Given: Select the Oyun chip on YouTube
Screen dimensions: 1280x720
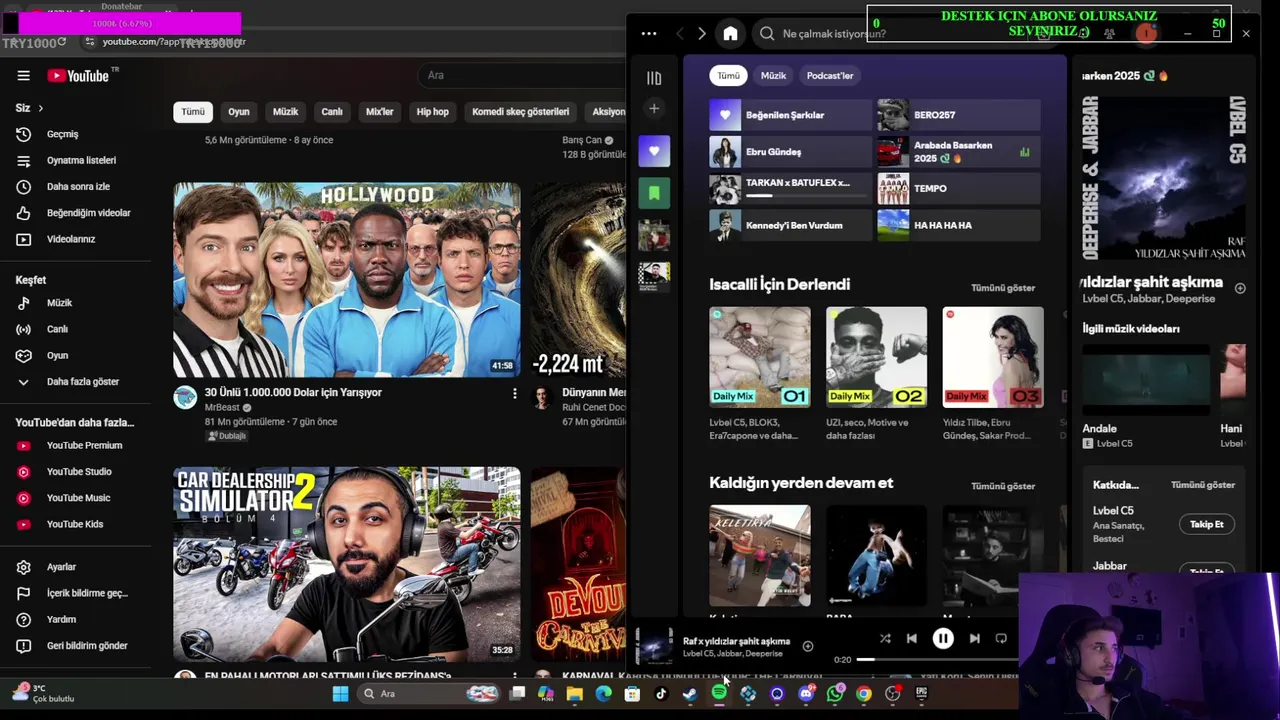Looking at the screenshot, I should point(238,112).
